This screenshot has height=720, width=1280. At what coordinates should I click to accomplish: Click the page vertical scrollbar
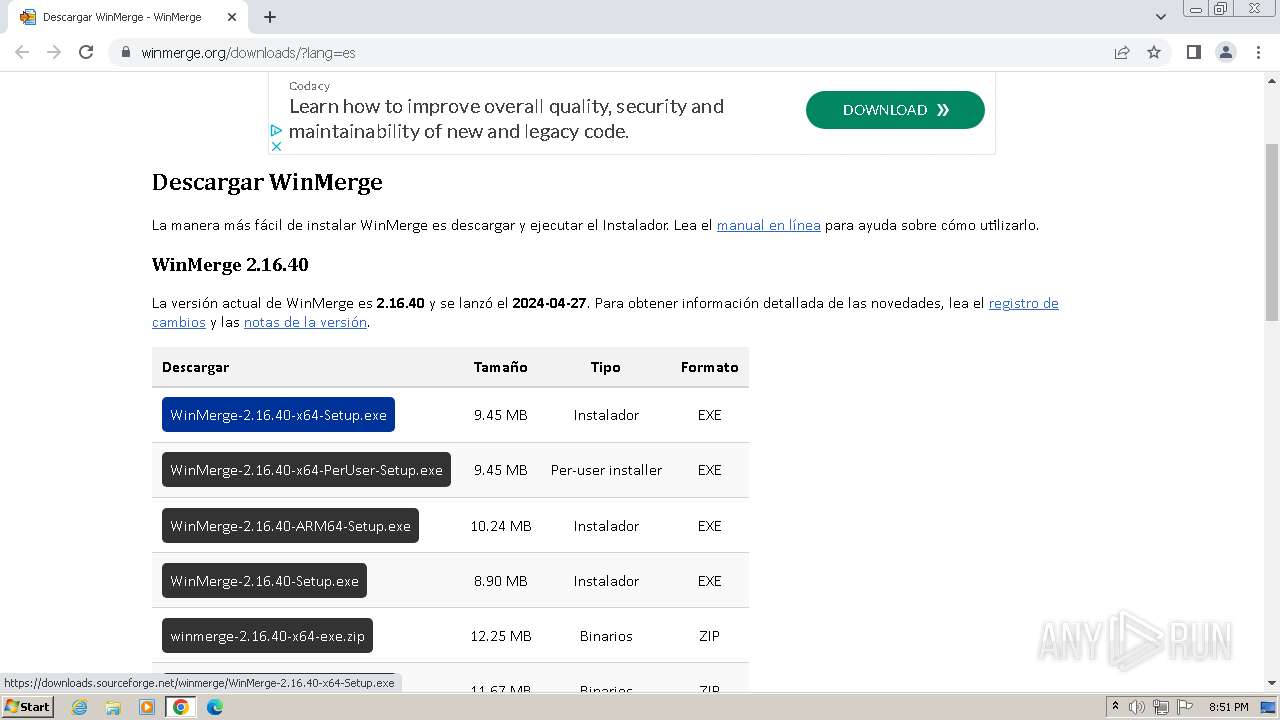[1272, 232]
